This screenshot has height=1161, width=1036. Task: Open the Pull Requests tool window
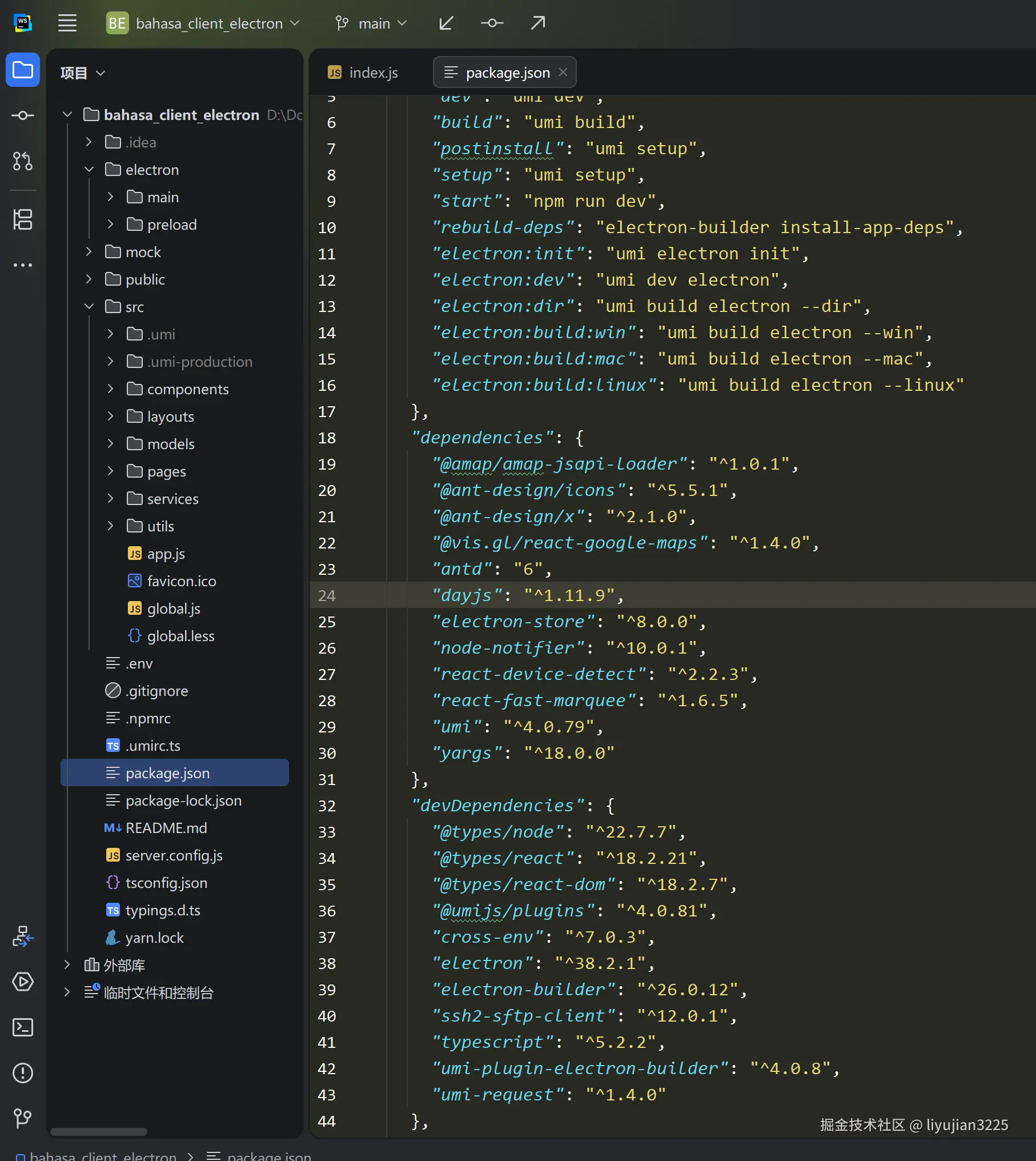(23, 161)
